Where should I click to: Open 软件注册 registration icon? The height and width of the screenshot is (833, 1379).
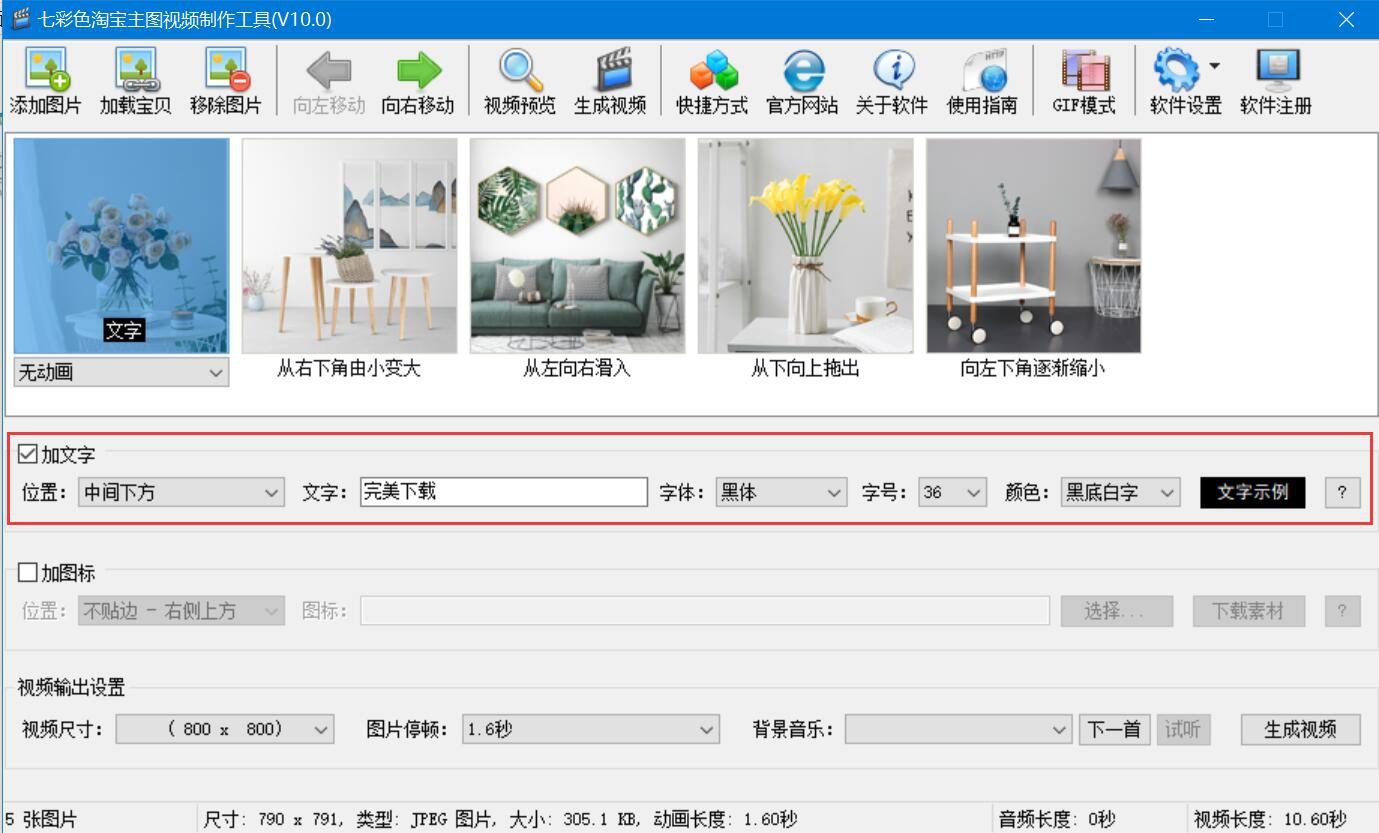1276,81
